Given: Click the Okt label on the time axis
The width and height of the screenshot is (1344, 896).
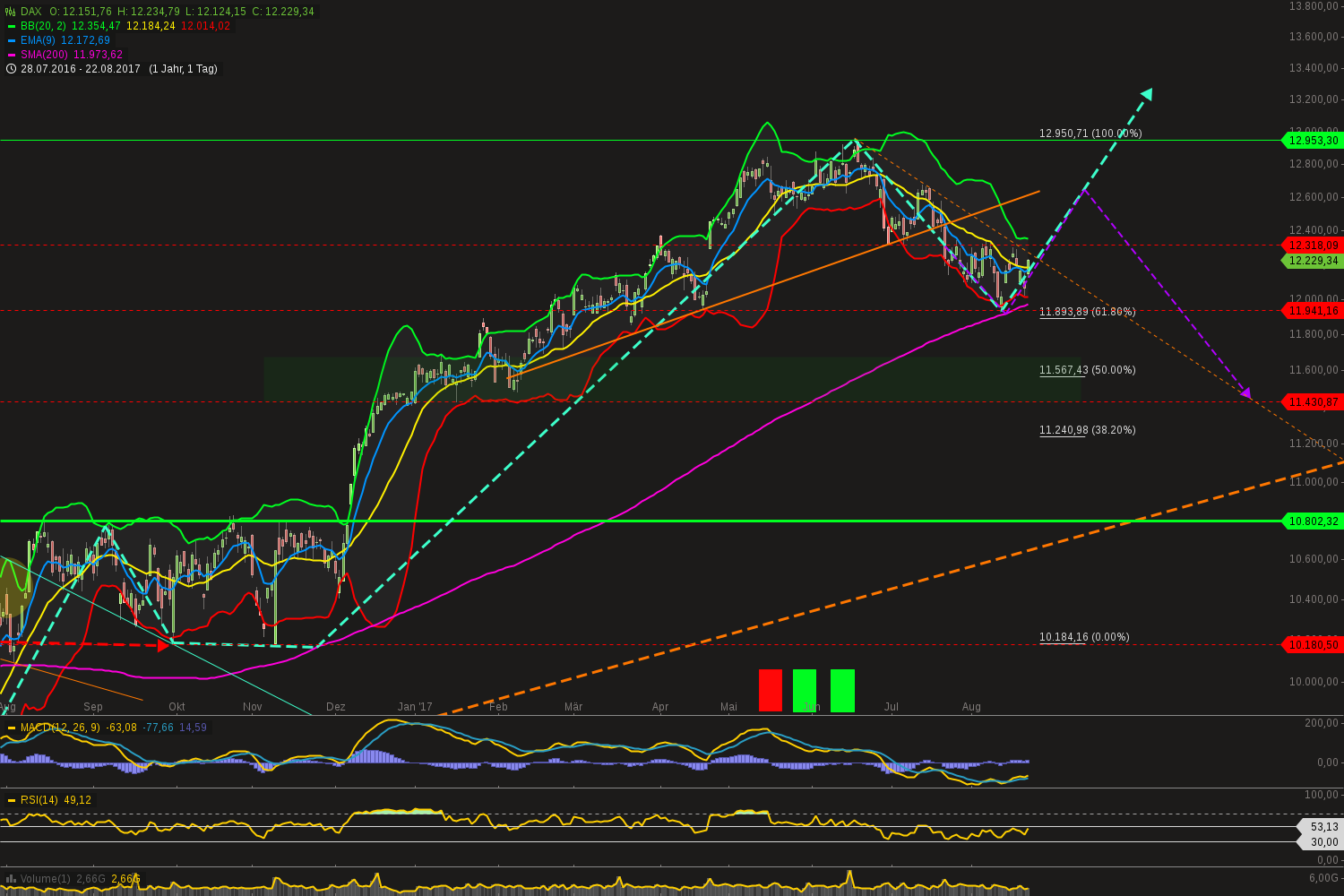Looking at the screenshot, I should [x=177, y=707].
